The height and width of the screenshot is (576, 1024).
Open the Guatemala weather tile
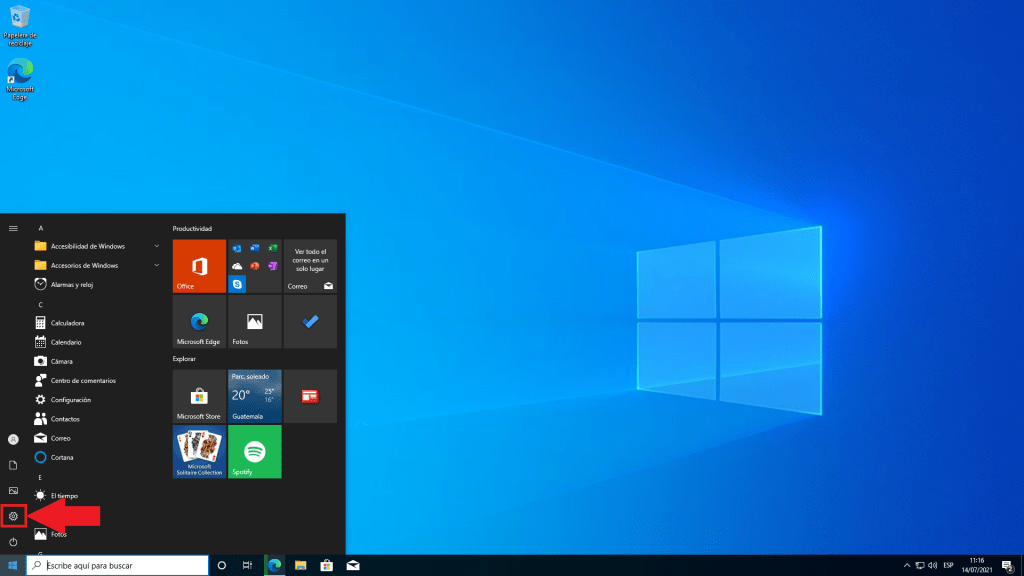pyautogui.click(x=255, y=396)
